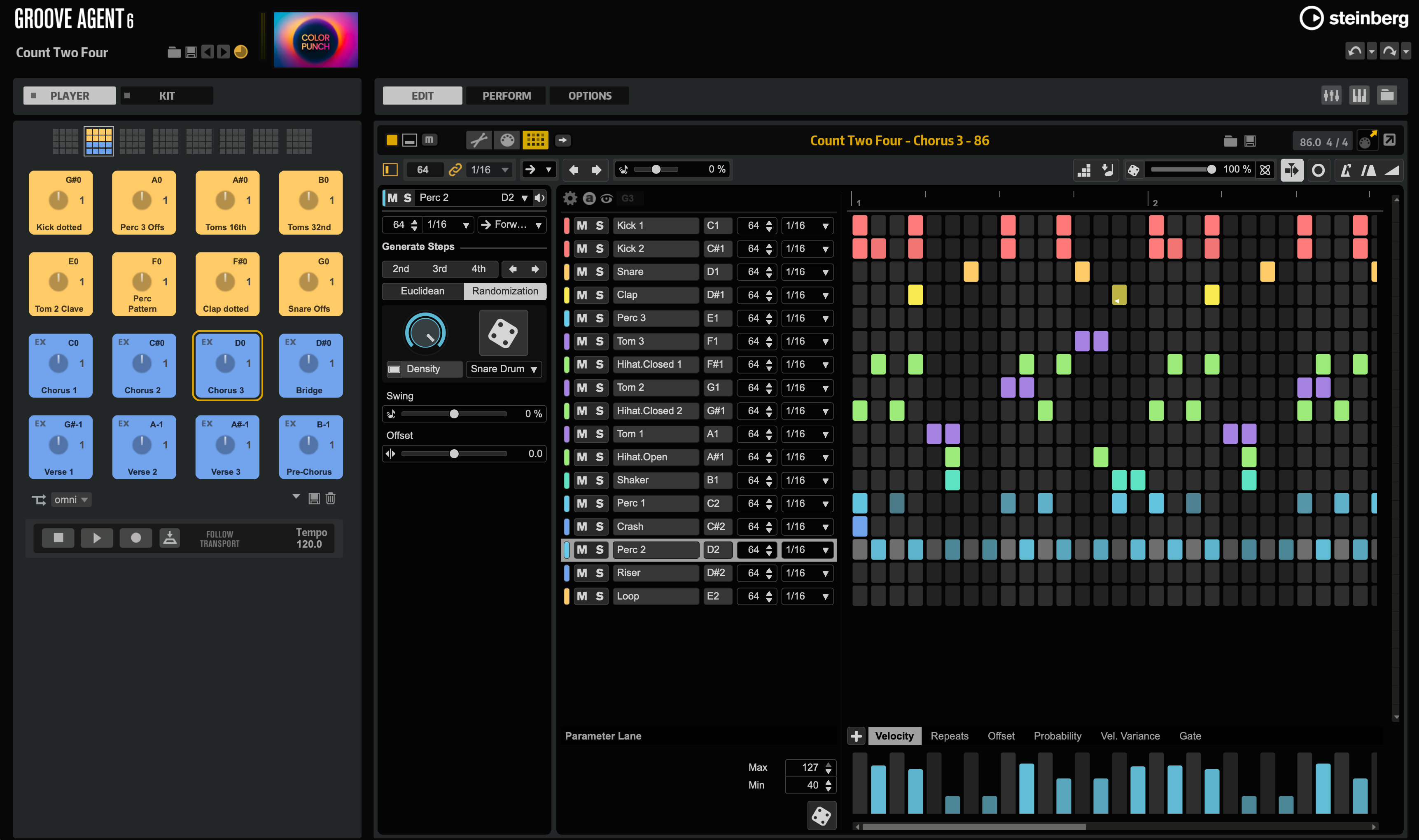The width and height of the screenshot is (1419, 840).
Task: Click the redo arrow icon
Action: [1389, 51]
